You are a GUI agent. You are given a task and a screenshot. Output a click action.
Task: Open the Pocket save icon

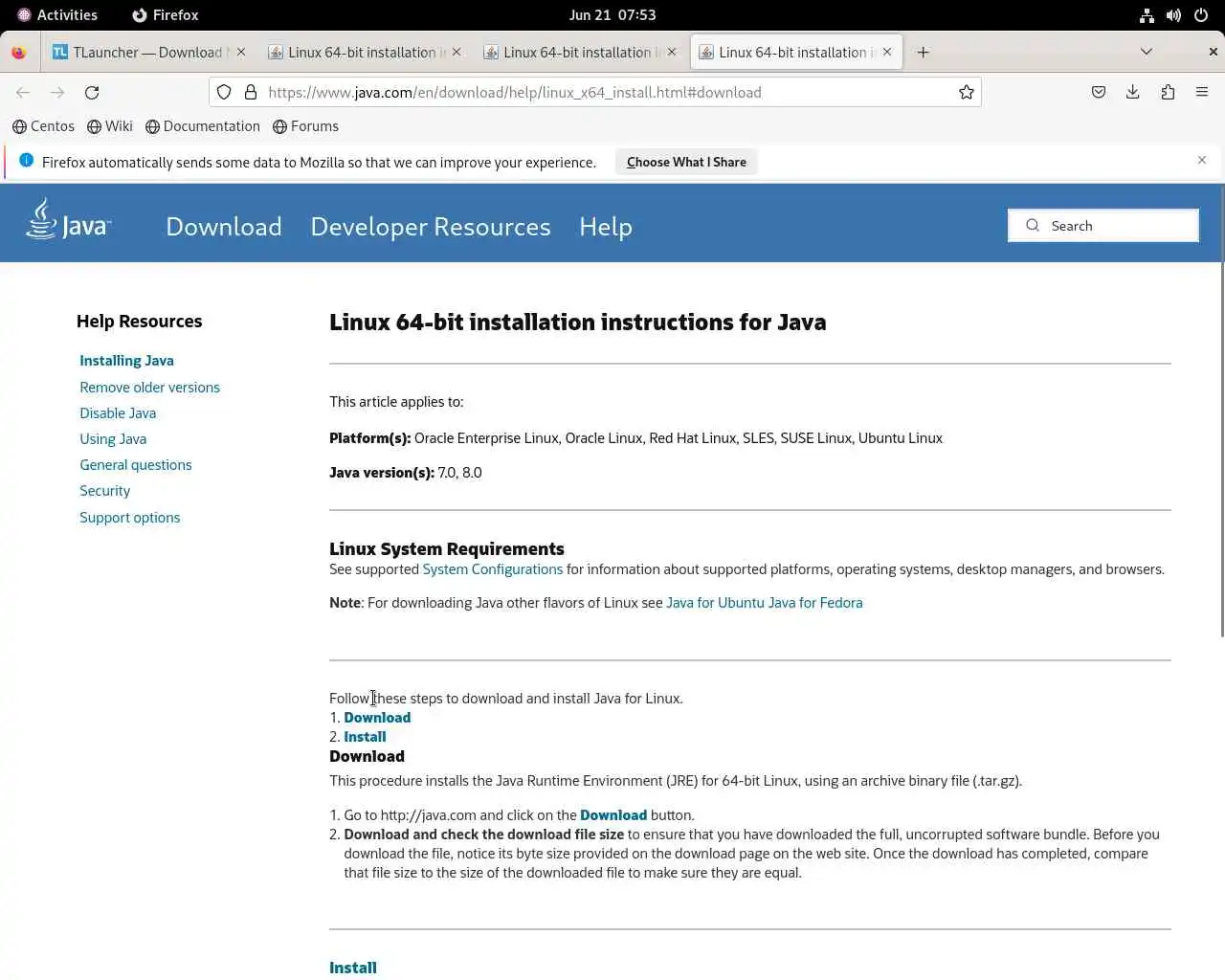tap(1099, 93)
